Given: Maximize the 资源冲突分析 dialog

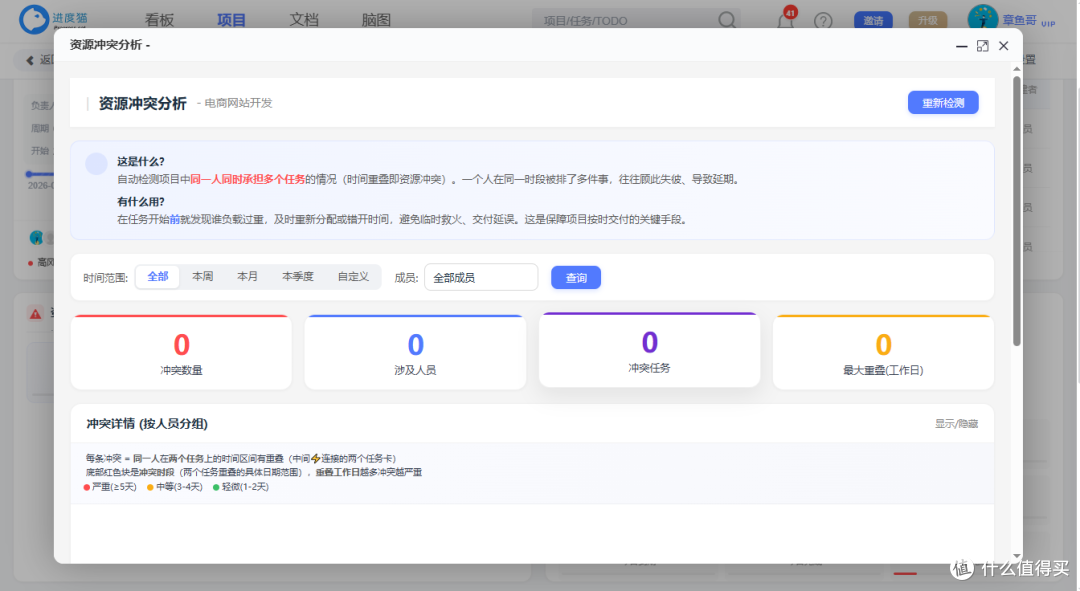Looking at the screenshot, I should [982, 46].
